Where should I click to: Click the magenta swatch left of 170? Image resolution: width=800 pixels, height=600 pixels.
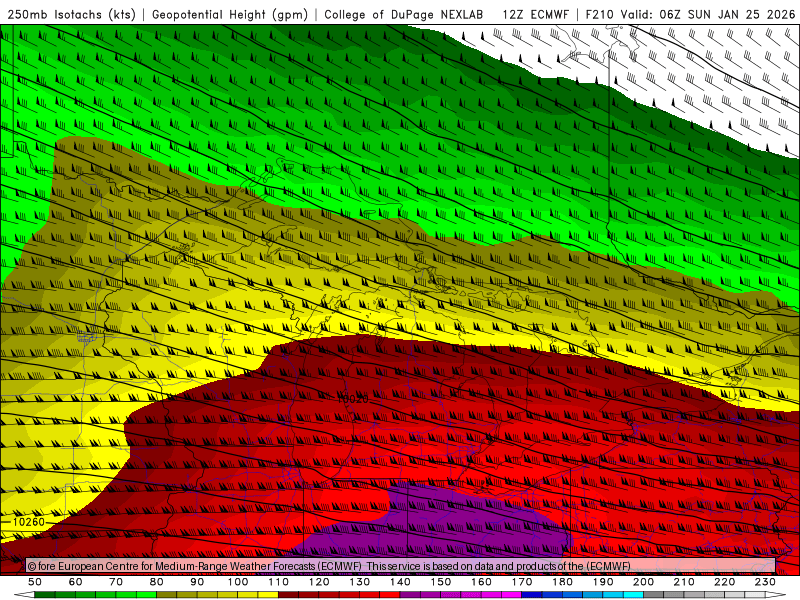(x=511, y=595)
